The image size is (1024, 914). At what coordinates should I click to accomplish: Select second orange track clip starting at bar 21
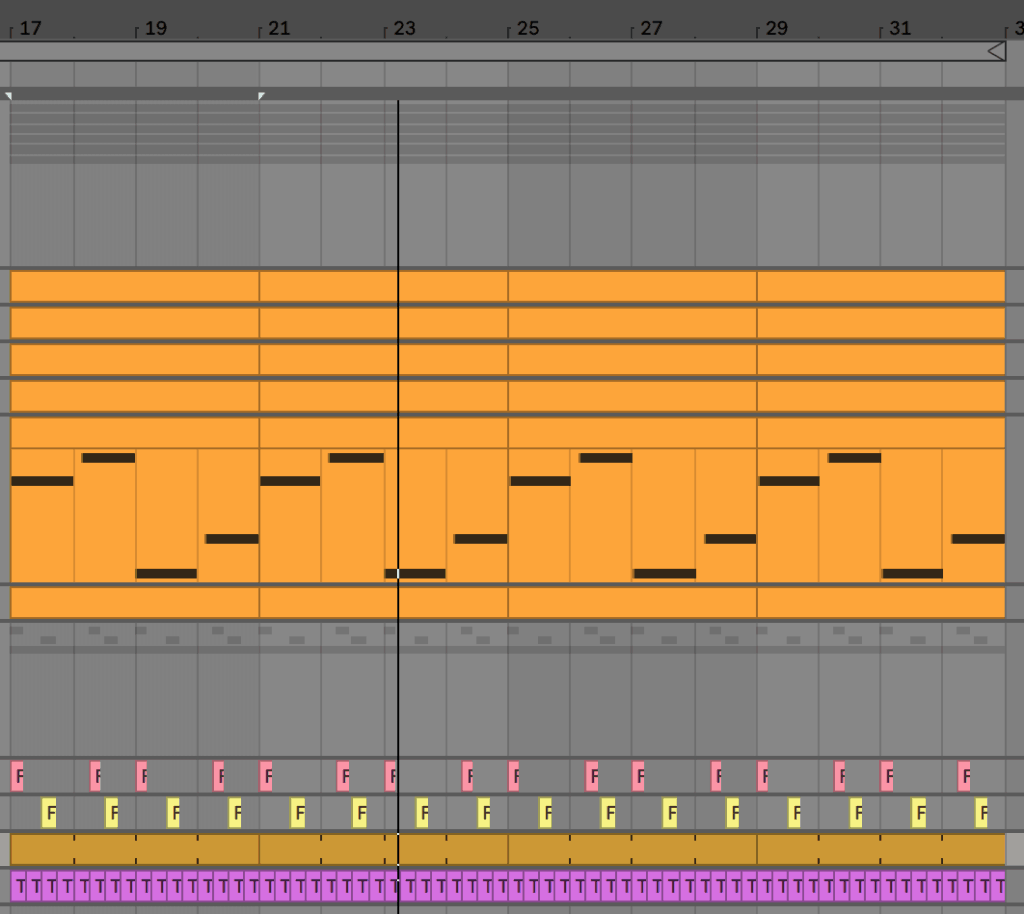pyautogui.click(x=383, y=323)
